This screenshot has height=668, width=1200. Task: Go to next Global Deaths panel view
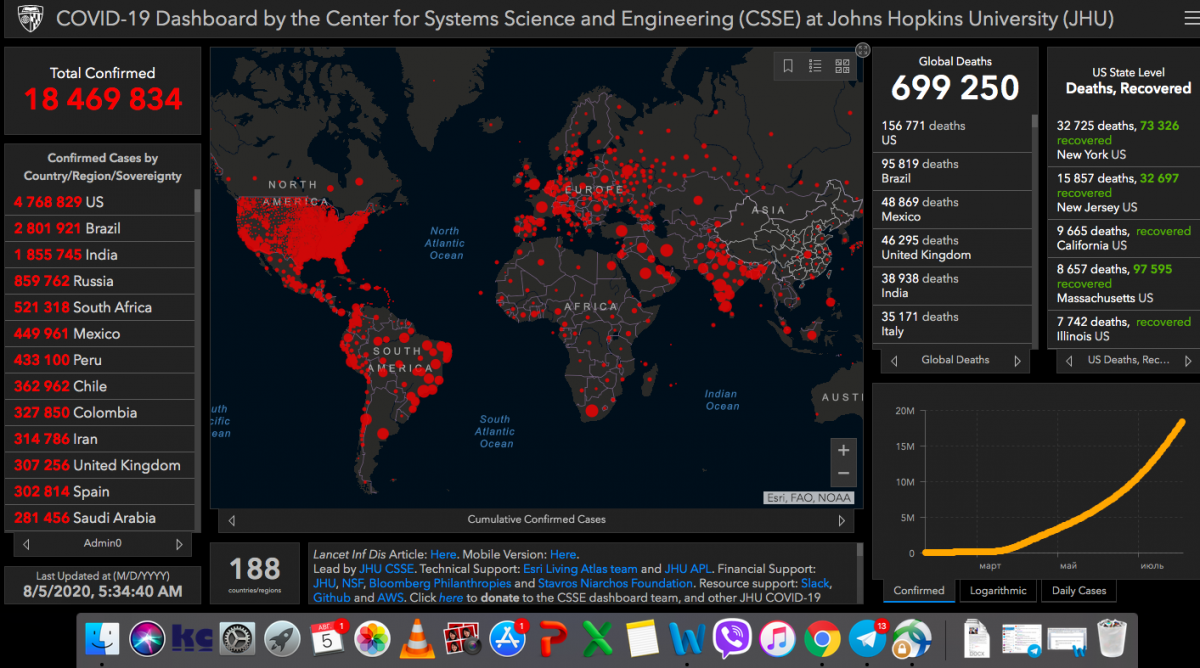[x=1017, y=361]
